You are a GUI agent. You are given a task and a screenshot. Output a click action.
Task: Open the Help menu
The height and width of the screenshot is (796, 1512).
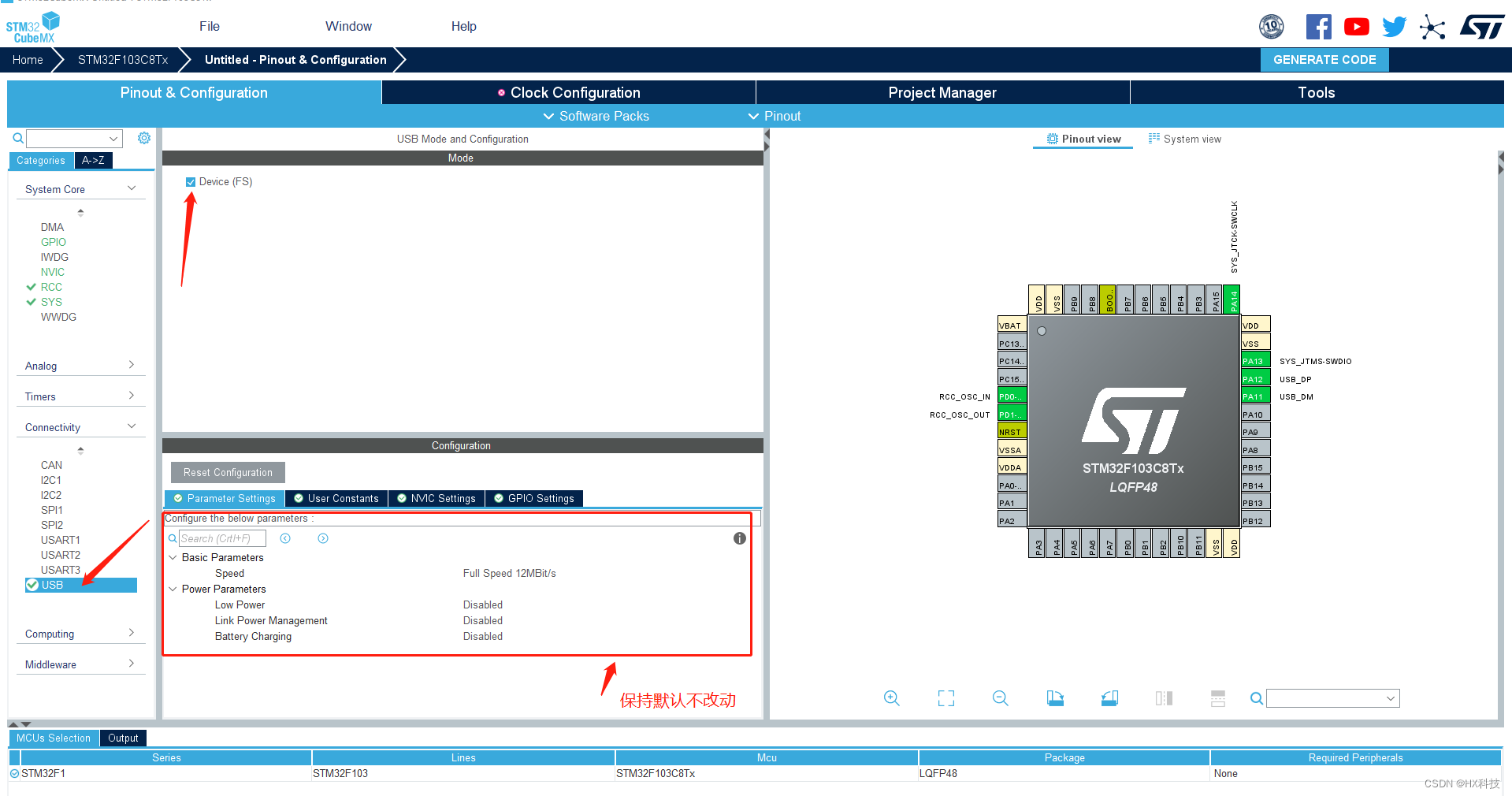[x=464, y=26]
